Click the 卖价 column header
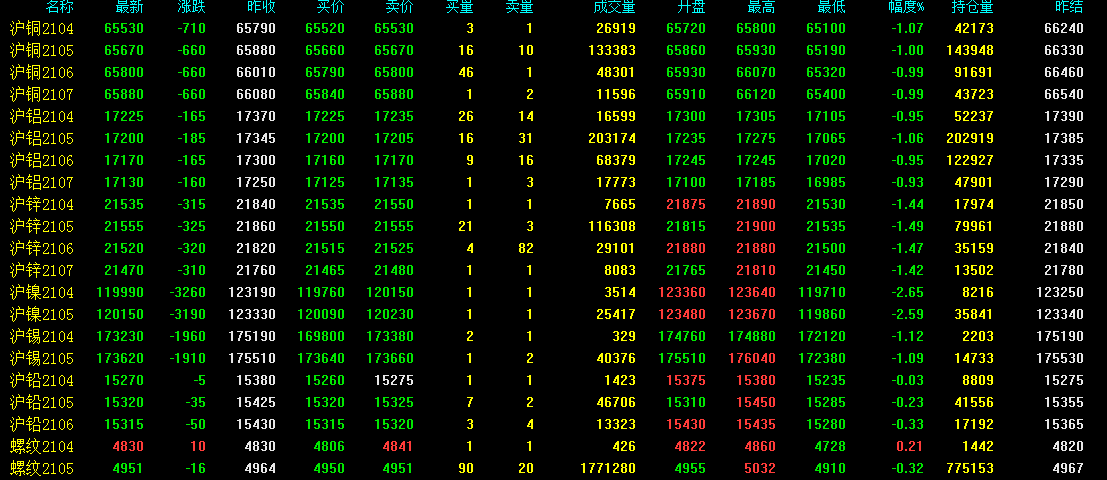1107x480 pixels. click(400, 8)
